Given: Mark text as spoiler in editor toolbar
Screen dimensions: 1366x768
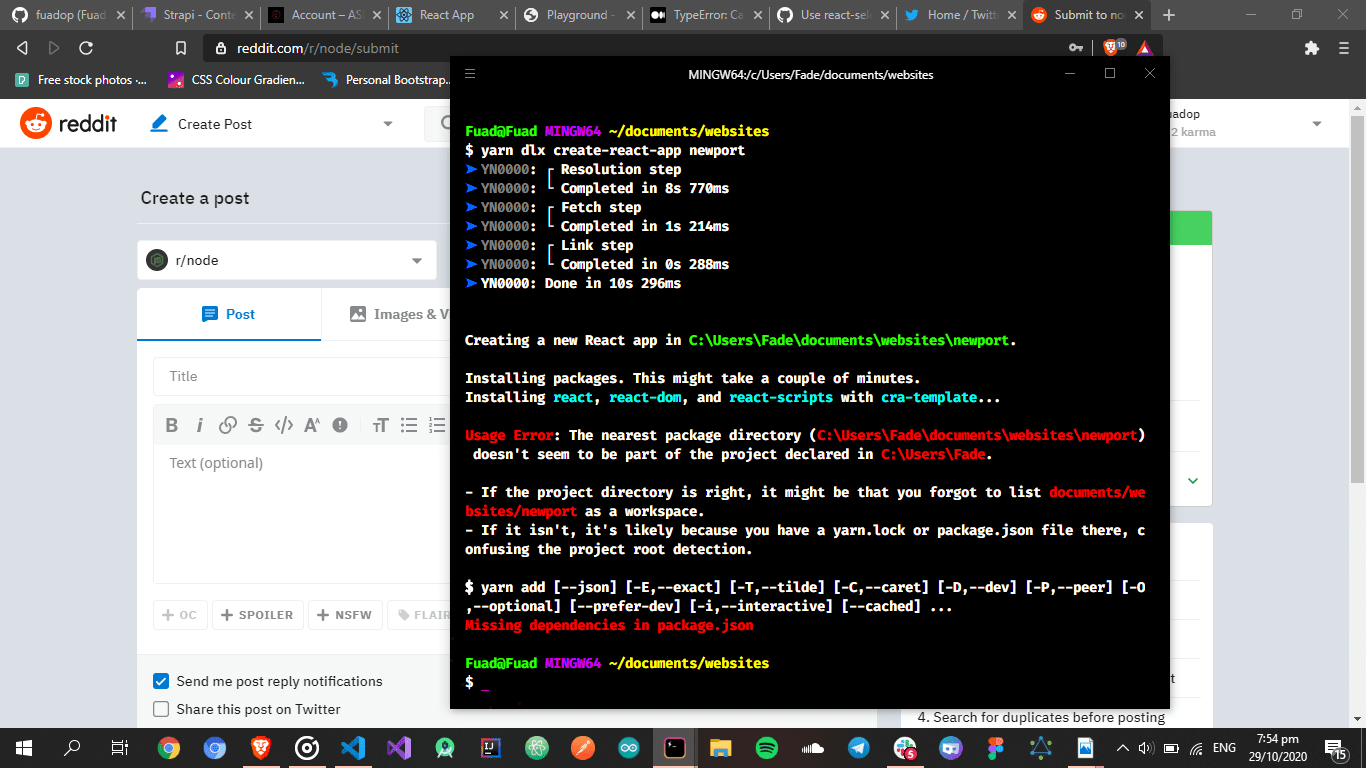Looking at the screenshot, I should (340, 425).
